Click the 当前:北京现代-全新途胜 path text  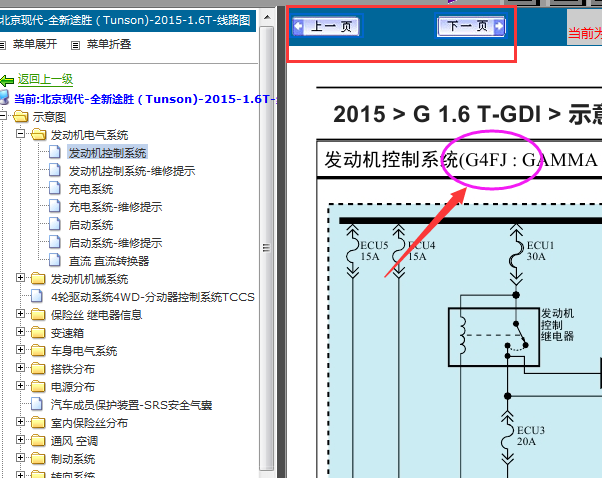tap(146, 99)
